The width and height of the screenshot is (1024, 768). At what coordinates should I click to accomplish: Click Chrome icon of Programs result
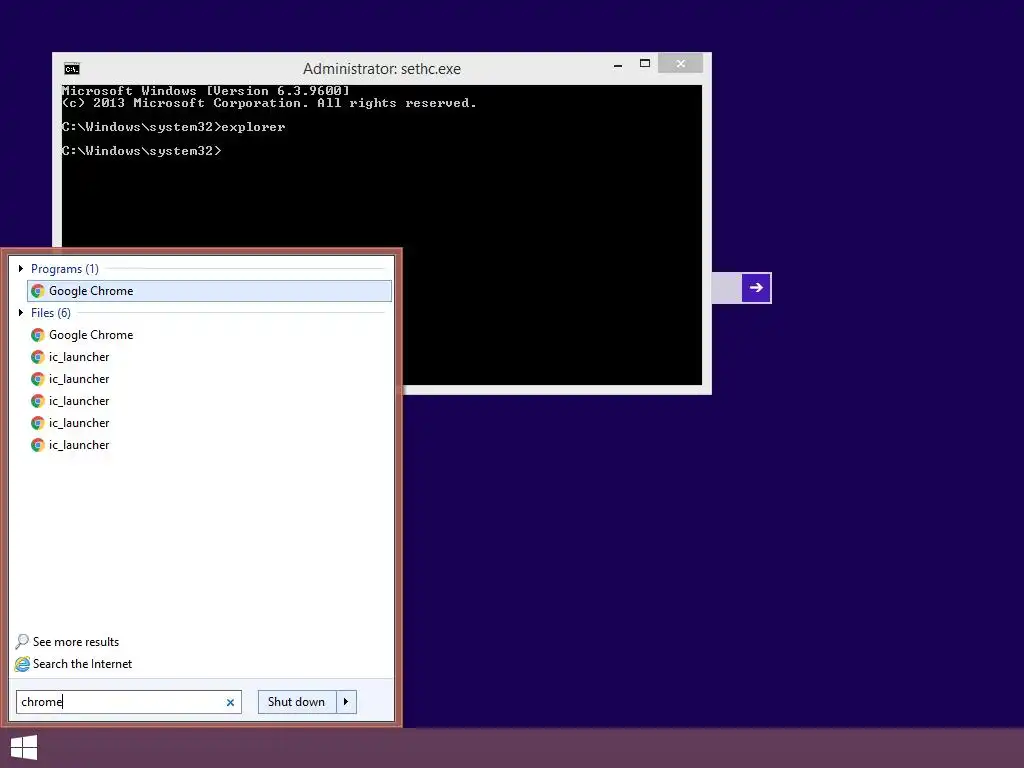(38, 291)
